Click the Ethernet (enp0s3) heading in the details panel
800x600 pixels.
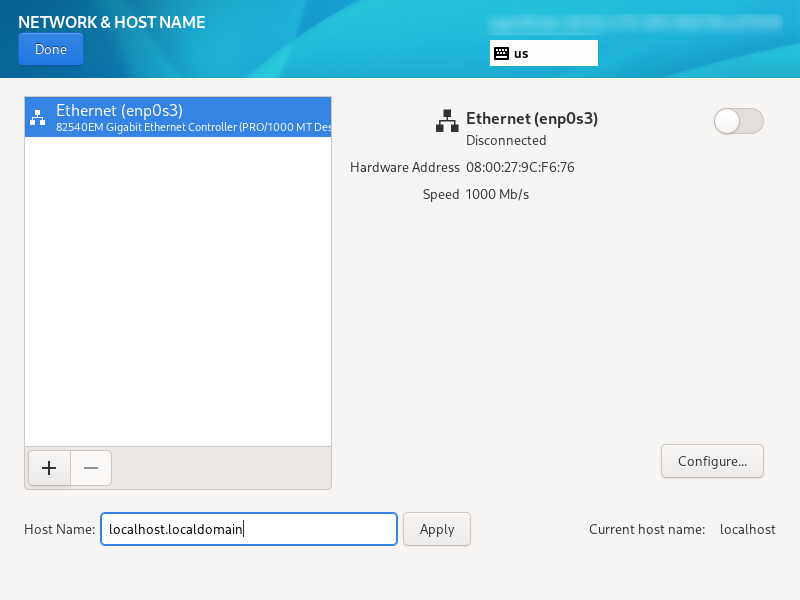click(x=531, y=119)
